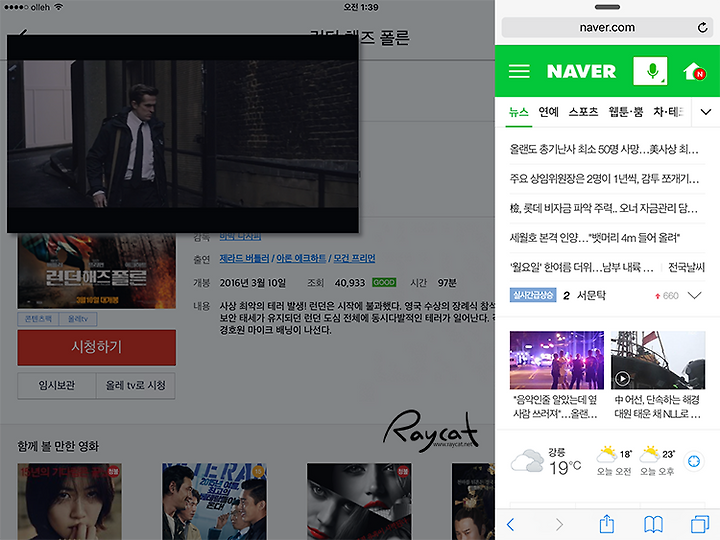Open headline 세월호 본격 인양

595,237
